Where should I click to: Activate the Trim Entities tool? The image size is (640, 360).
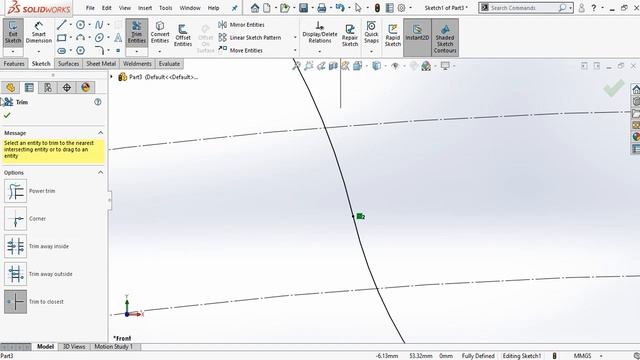click(137, 33)
